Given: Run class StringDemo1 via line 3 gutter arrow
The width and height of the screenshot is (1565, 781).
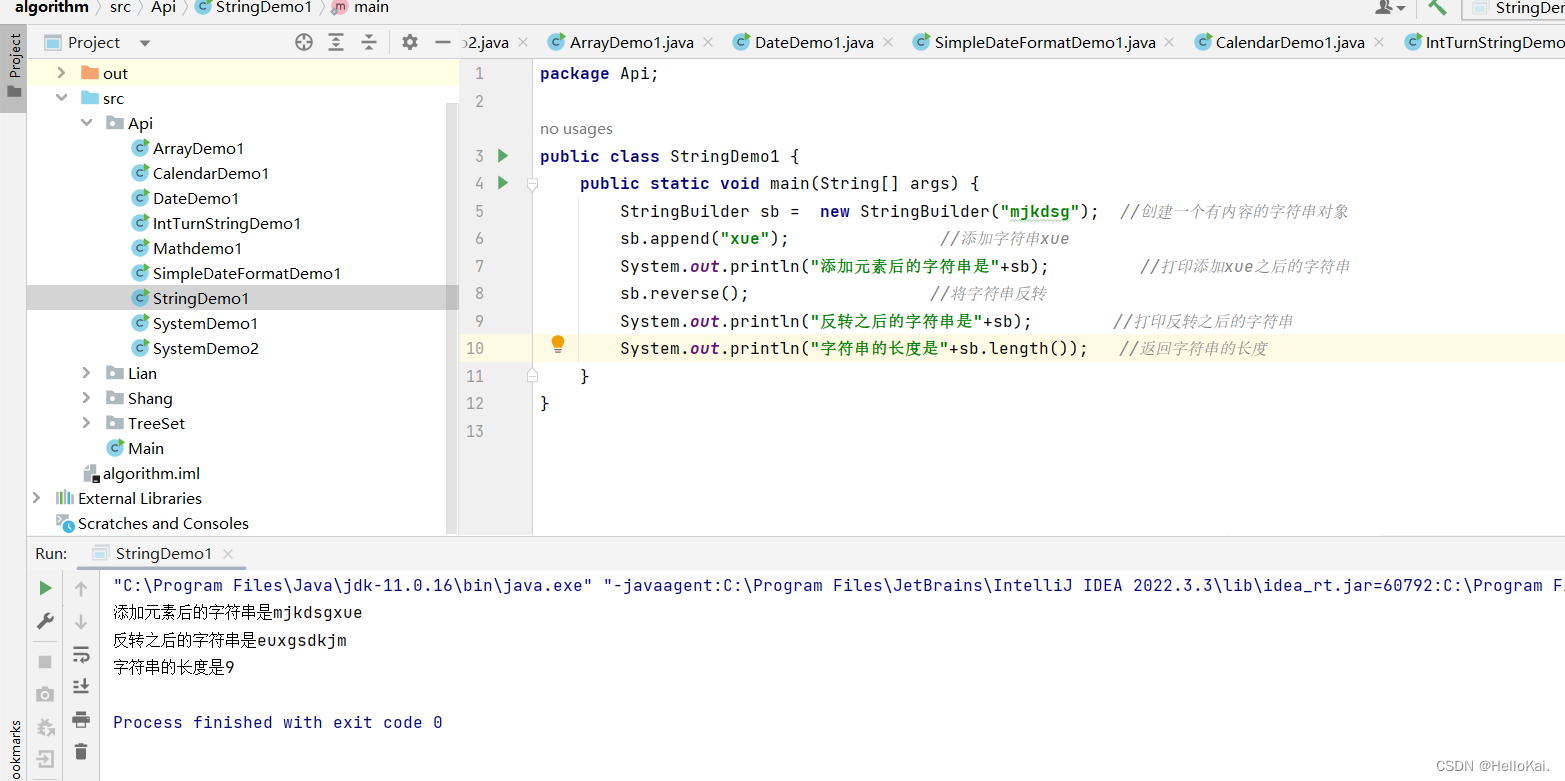Looking at the screenshot, I should pos(503,156).
